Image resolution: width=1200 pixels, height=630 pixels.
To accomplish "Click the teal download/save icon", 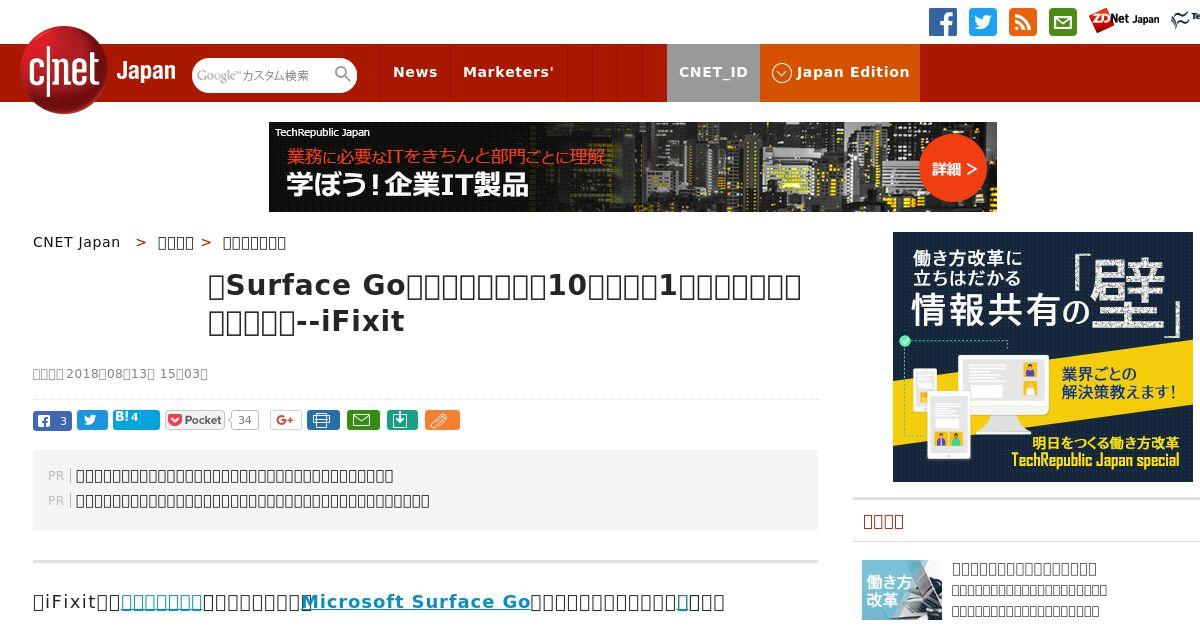I will pyautogui.click(x=401, y=420).
